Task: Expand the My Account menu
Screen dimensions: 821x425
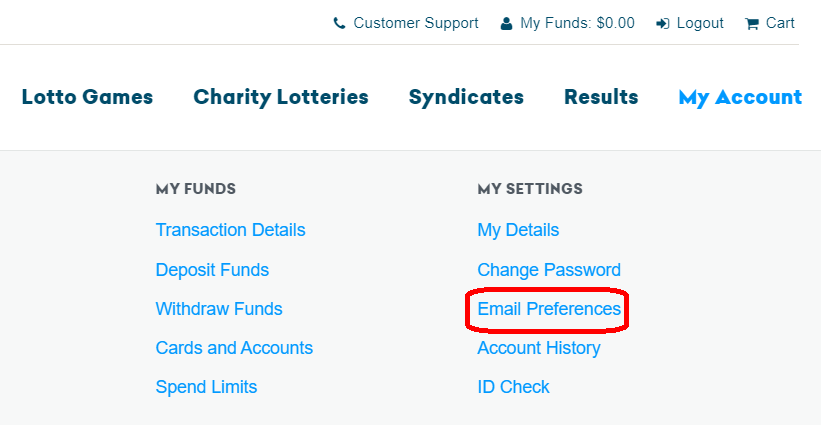Action: pos(740,98)
